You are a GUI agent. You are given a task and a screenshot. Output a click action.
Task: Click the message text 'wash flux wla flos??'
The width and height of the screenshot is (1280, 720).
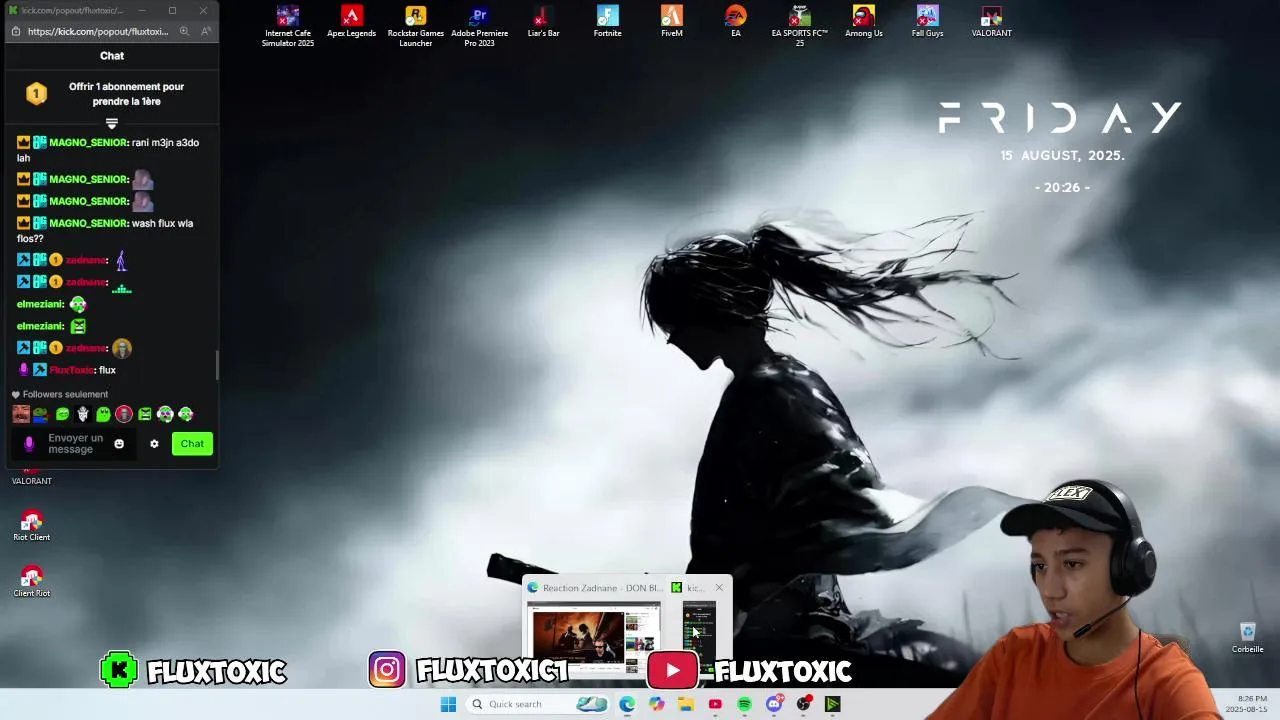[x=105, y=231]
